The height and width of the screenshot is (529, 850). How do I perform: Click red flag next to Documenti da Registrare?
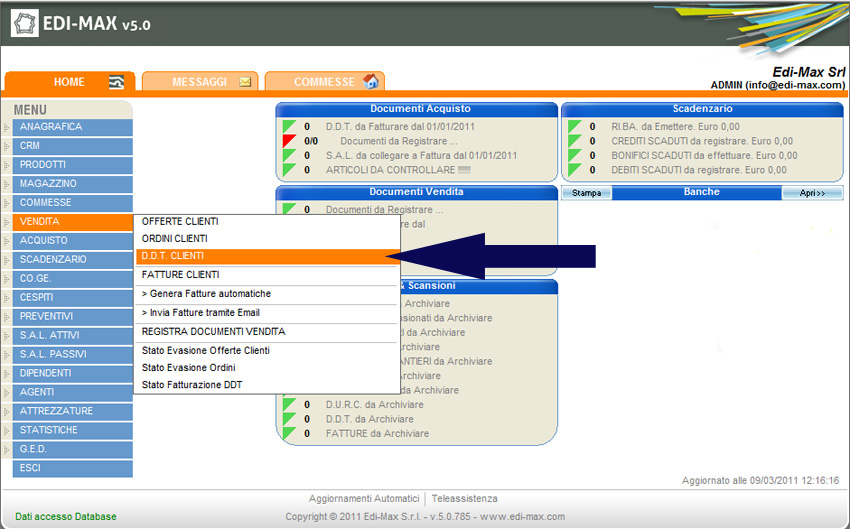[x=290, y=141]
